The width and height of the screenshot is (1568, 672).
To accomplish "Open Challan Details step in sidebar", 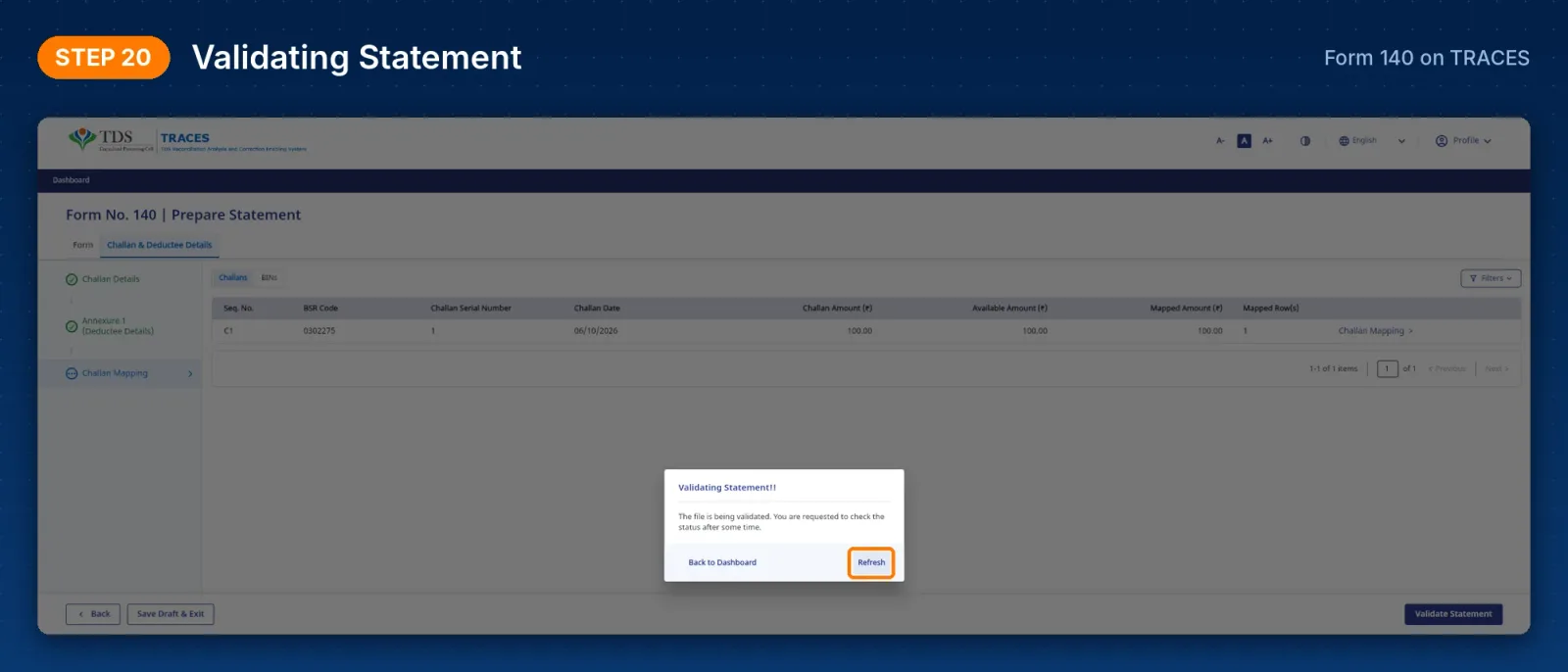I will 111,279.
